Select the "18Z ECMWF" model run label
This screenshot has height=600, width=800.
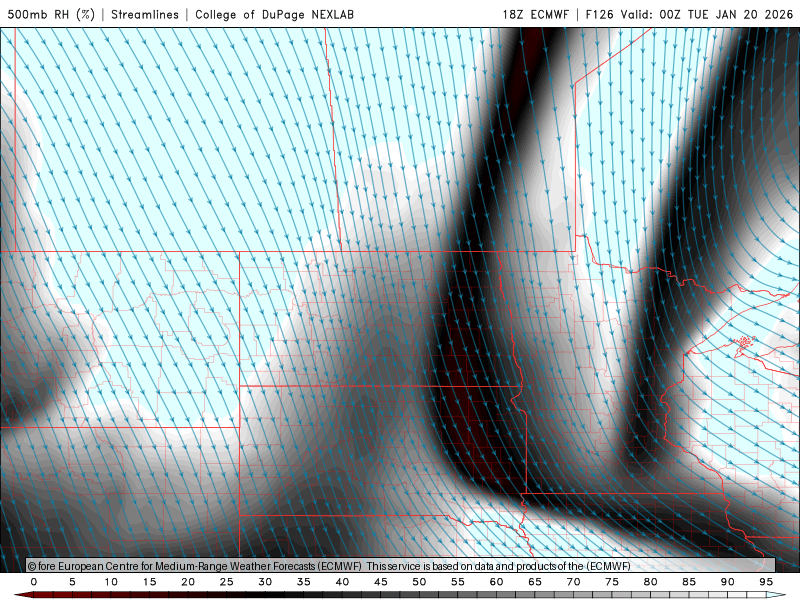tap(535, 14)
